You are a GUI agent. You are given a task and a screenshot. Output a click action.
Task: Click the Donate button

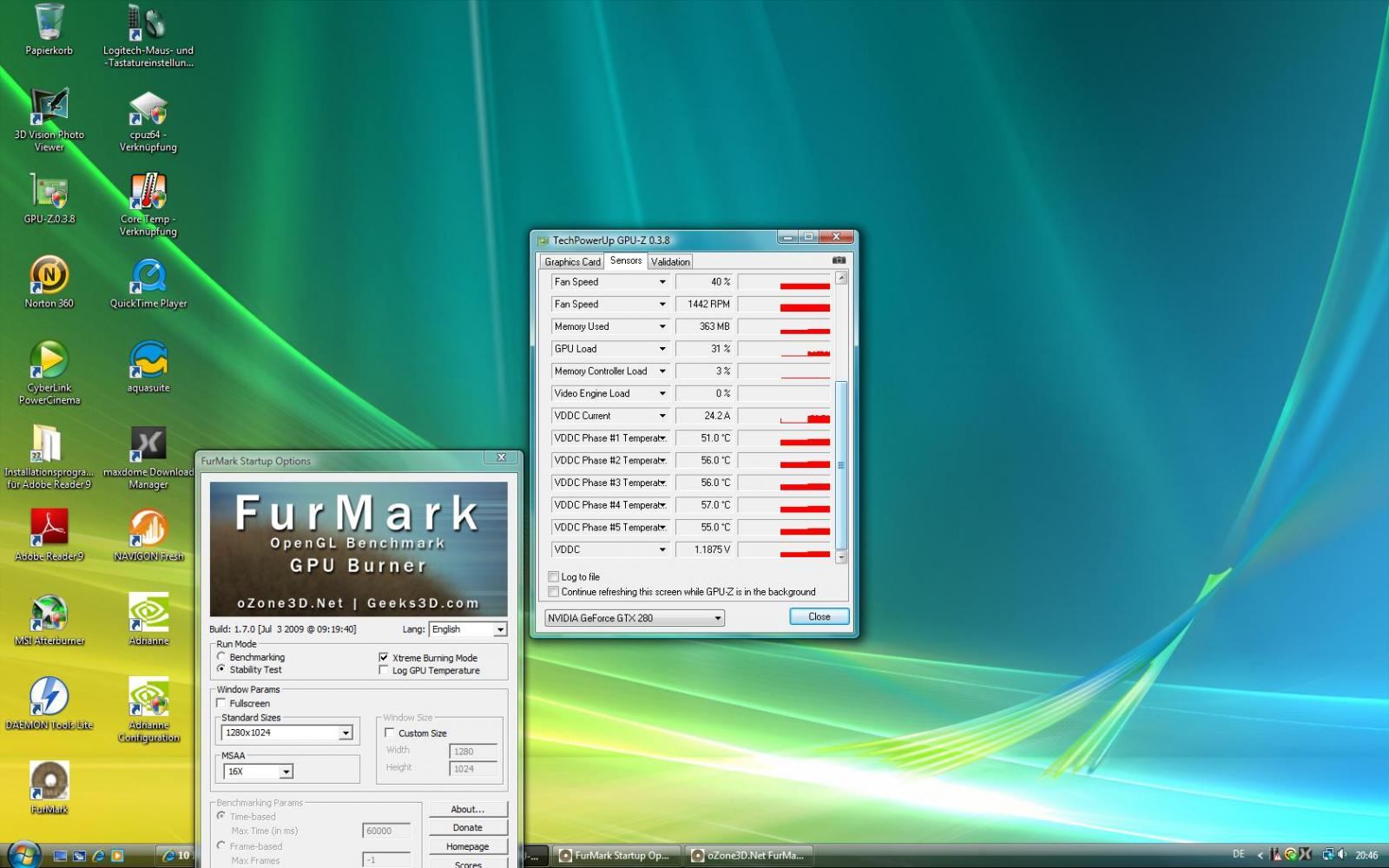click(x=467, y=827)
